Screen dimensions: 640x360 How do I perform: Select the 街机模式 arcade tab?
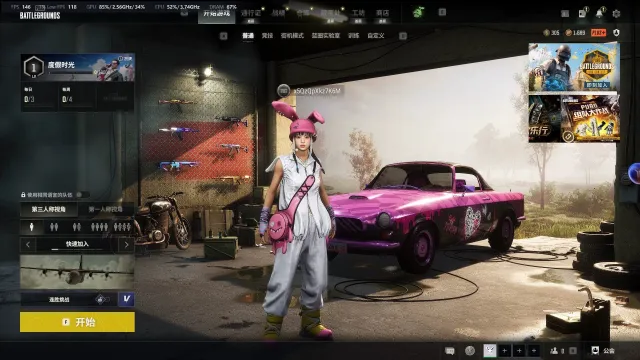coord(292,36)
